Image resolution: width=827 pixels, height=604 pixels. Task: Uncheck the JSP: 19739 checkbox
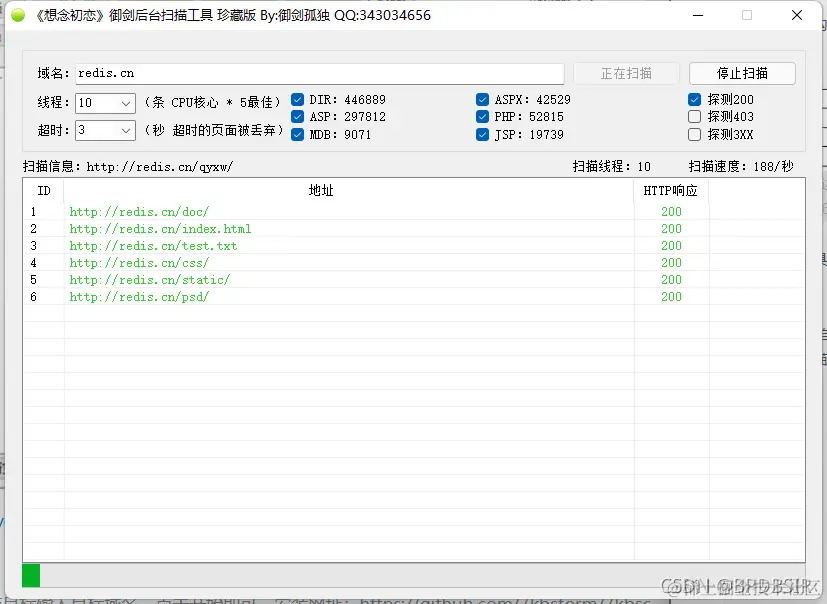[483, 135]
